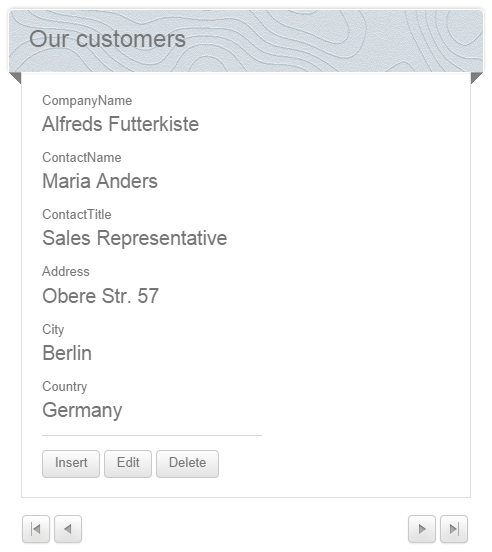Go to the previous customer record

click(68, 529)
